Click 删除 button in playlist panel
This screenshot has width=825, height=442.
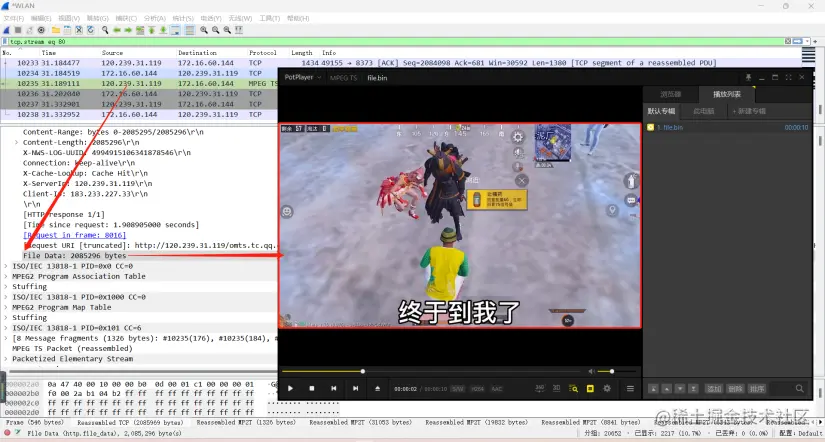pos(735,388)
